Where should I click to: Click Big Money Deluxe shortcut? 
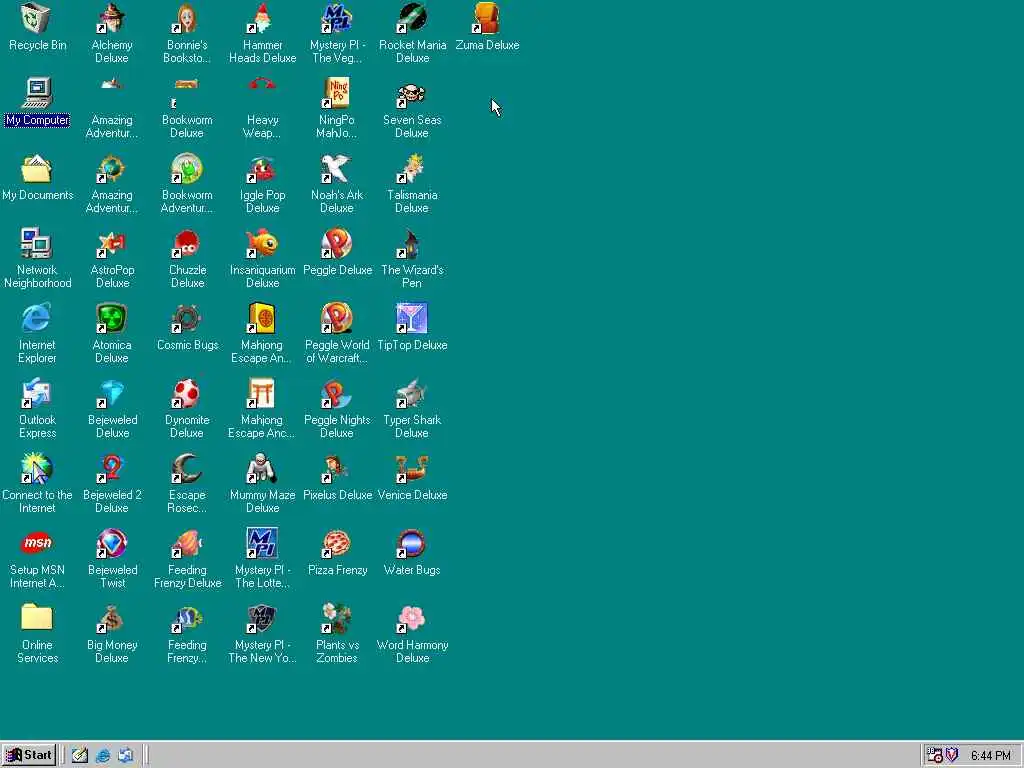click(x=112, y=619)
